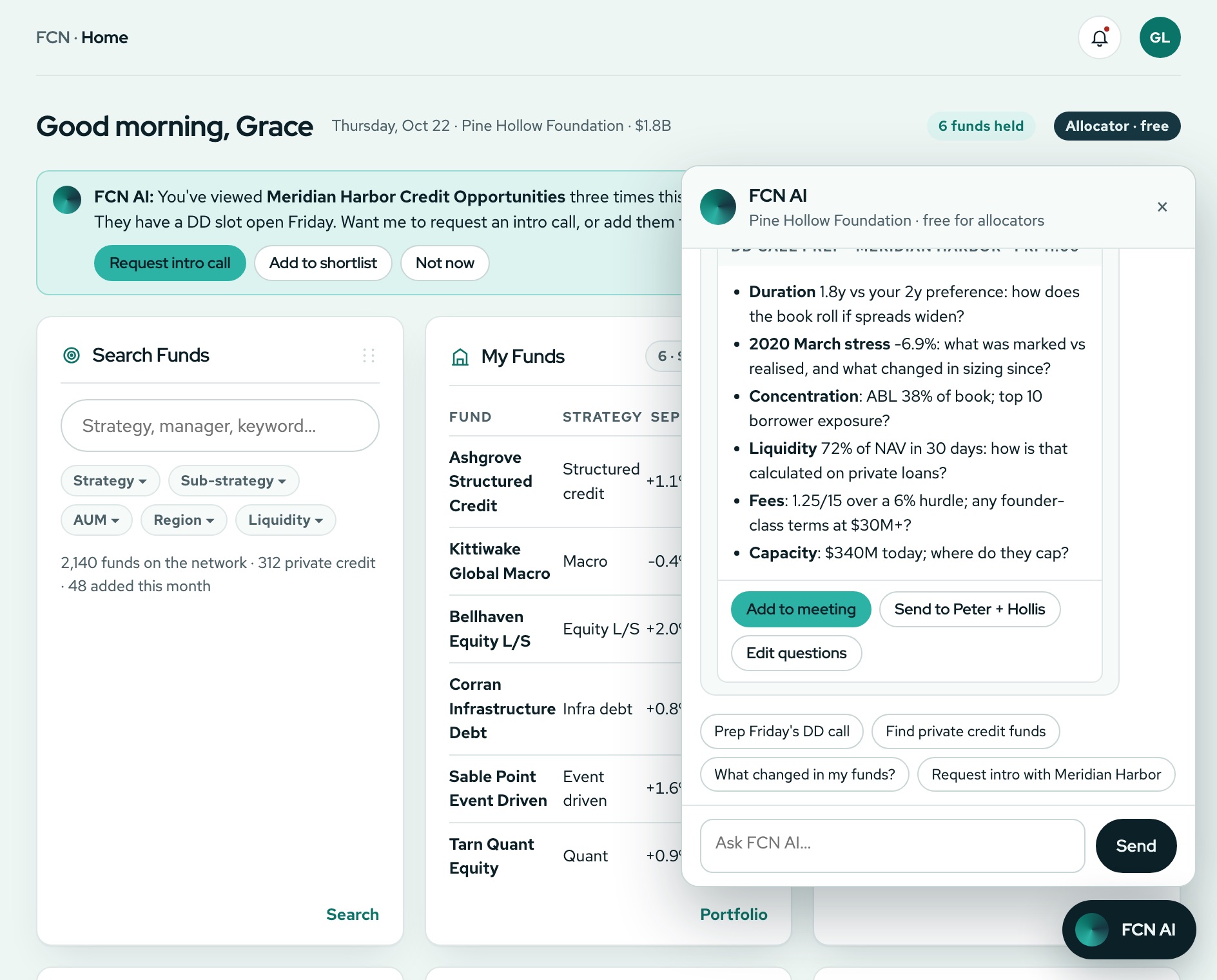This screenshot has width=1217, height=980.
Task: Click the FCN AI orb in the banner
Action: pos(67,200)
